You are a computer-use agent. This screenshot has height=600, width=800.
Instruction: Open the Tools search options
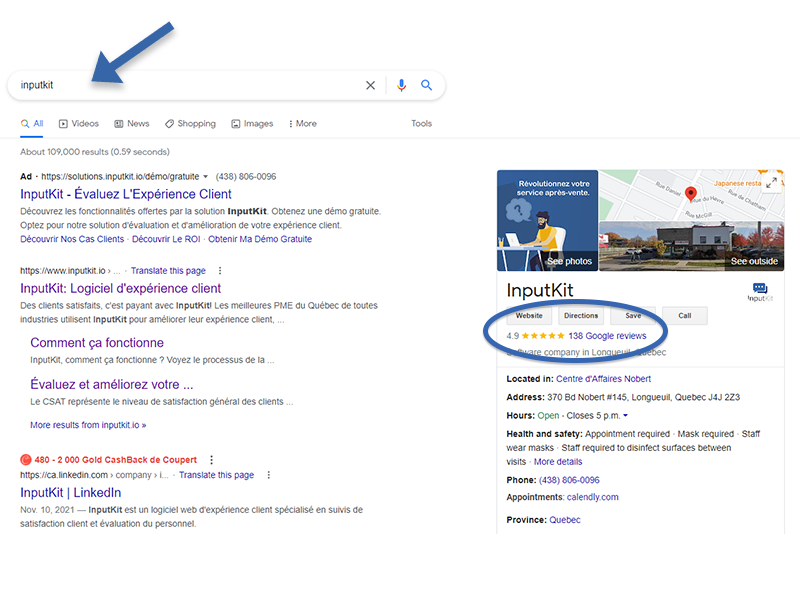click(x=421, y=124)
